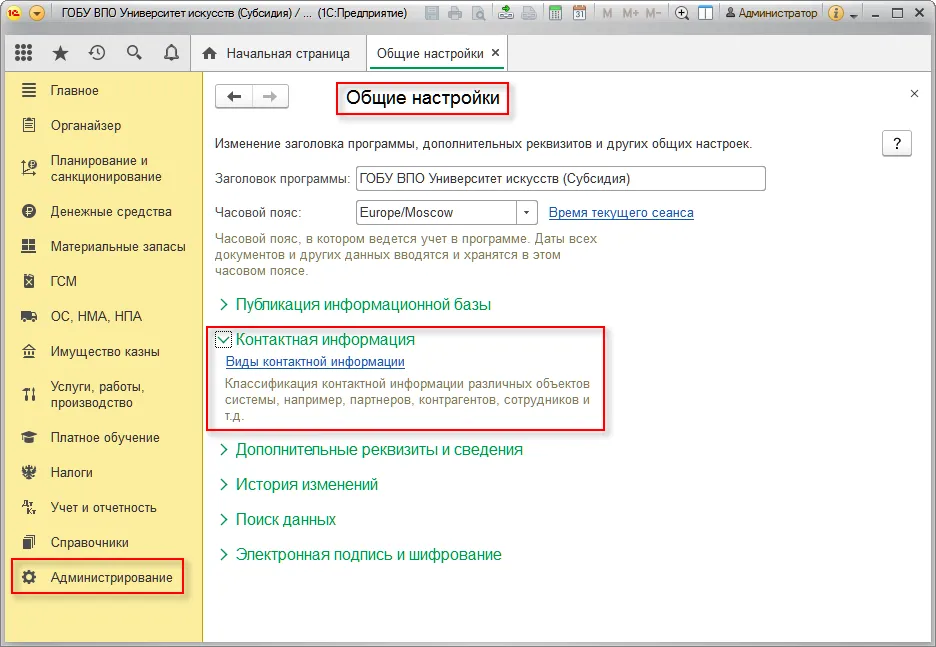Click the Print icon in title bar

(x=455, y=13)
